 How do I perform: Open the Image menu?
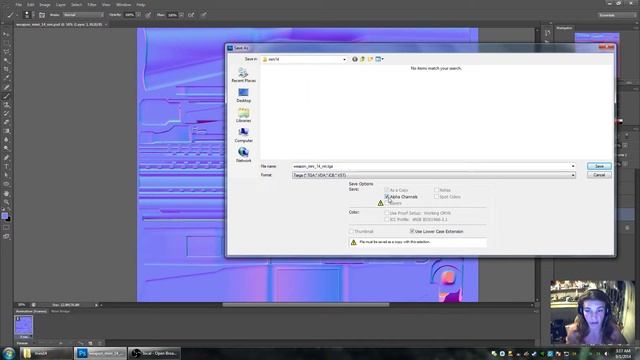point(45,5)
